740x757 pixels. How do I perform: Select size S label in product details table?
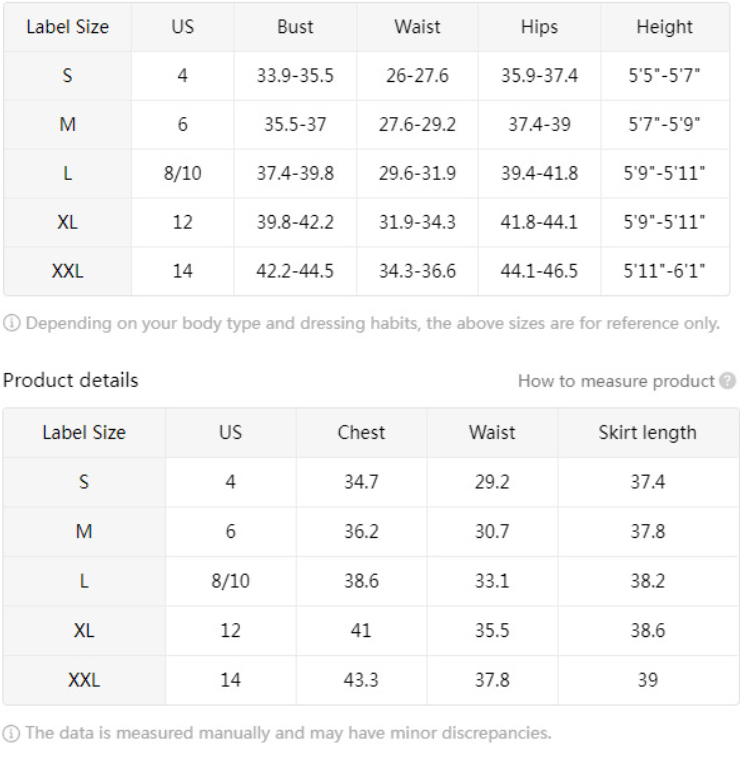coord(84,482)
